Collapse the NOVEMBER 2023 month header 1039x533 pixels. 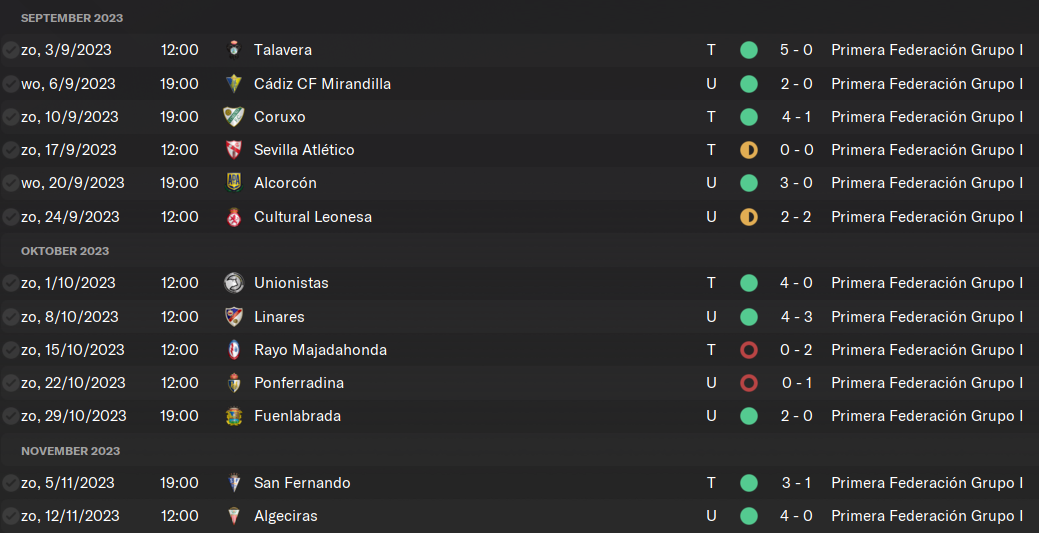[x=70, y=451]
